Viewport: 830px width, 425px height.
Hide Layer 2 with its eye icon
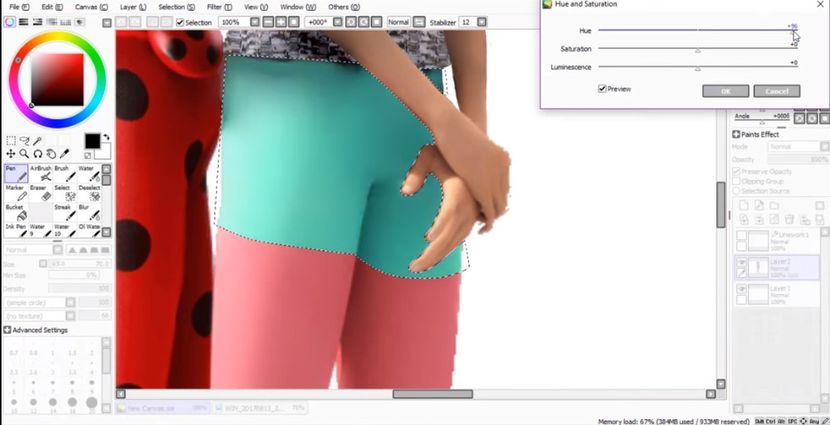[742, 263]
